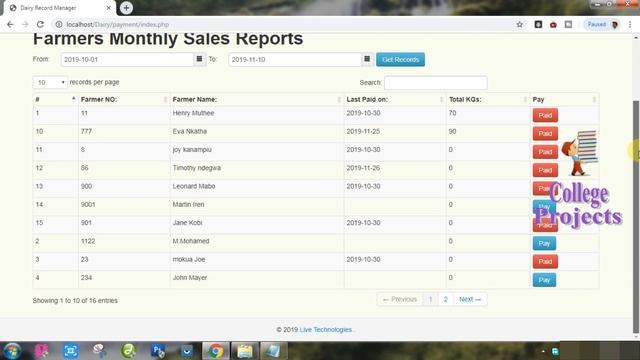Image resolution: width=640 pixels, height=360 pixels.
Task: Click the pink taskbar icon next to Start
Action: (41, 351)
